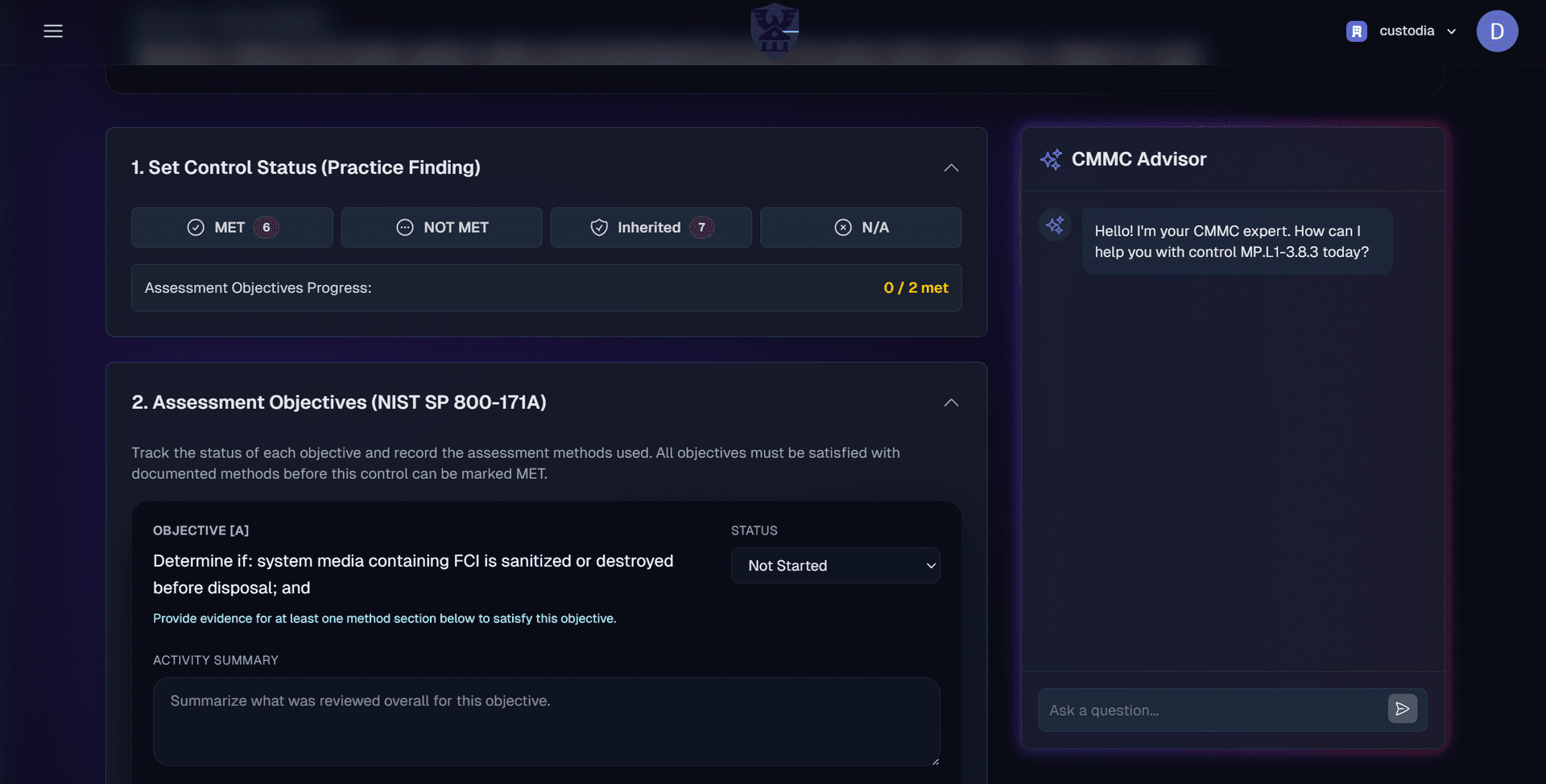Collapse the Assessment Objectives section
Image resolution: width=1546 pixels, height=784 pixels.
(x=950, y=402)
